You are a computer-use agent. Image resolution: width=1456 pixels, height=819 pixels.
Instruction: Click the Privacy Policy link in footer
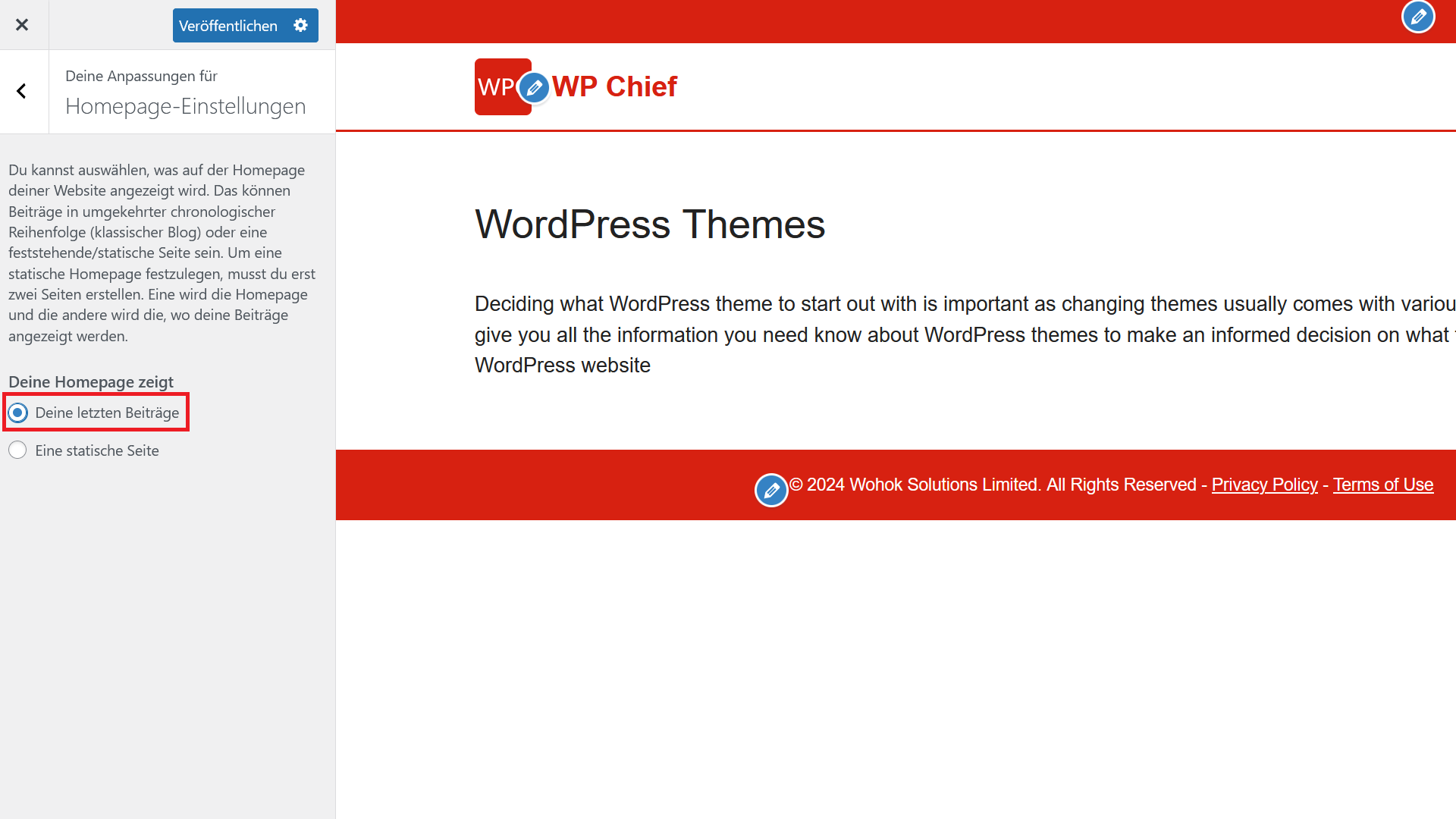[x=1264, y=484]
